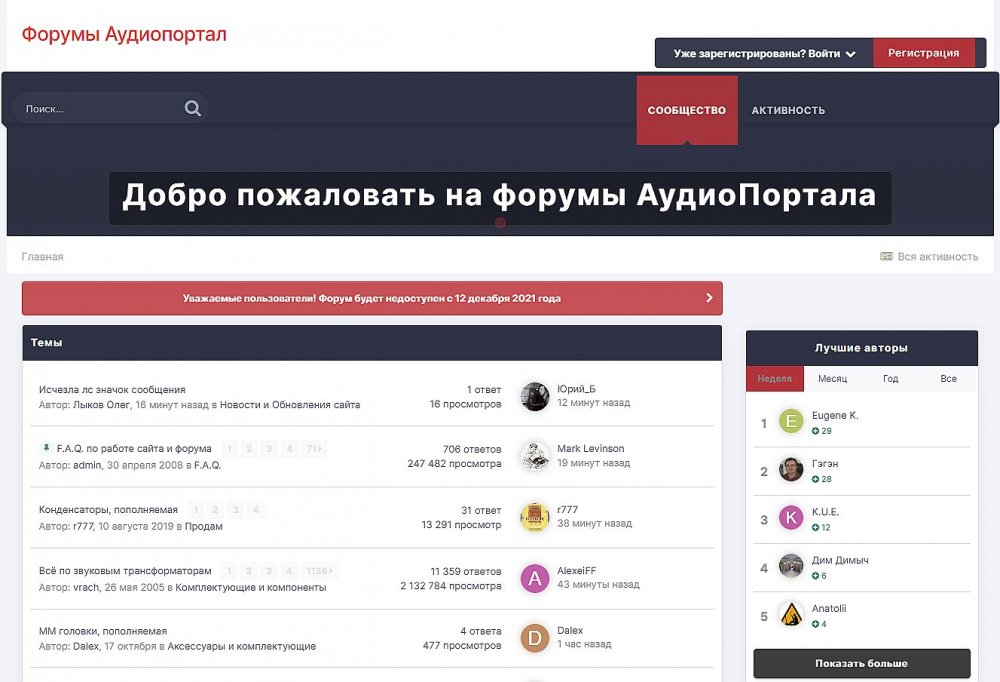Click Dalex's orange 'D' avatar

pyautogui.click(x=535, y=638)
